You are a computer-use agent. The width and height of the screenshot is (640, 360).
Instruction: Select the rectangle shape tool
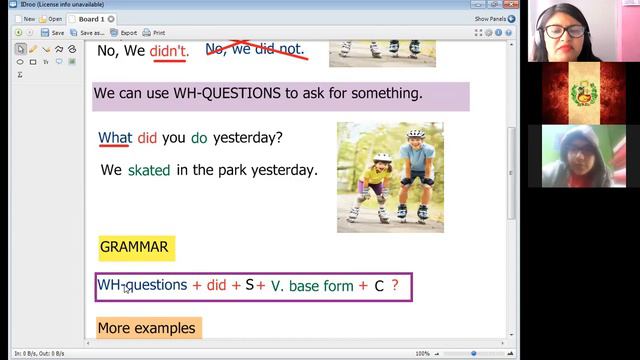tap(33, 62)
